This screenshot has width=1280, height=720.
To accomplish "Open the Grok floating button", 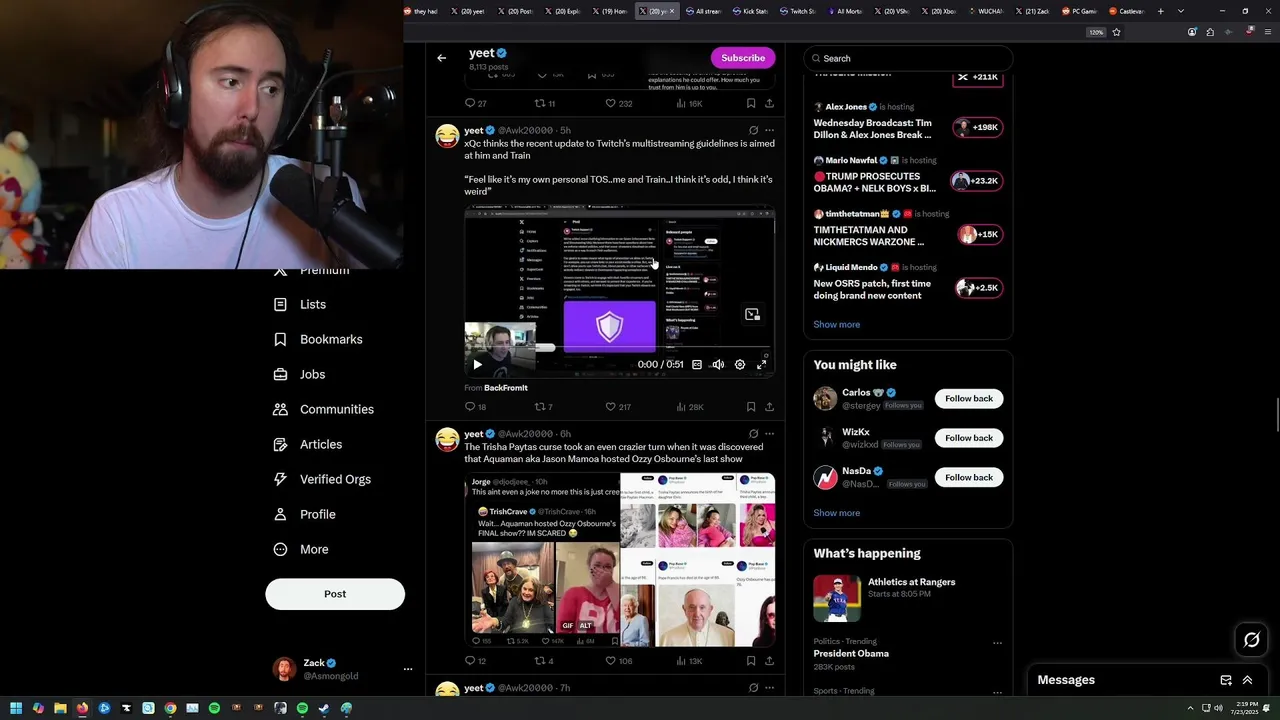I will coord(1251,640).
